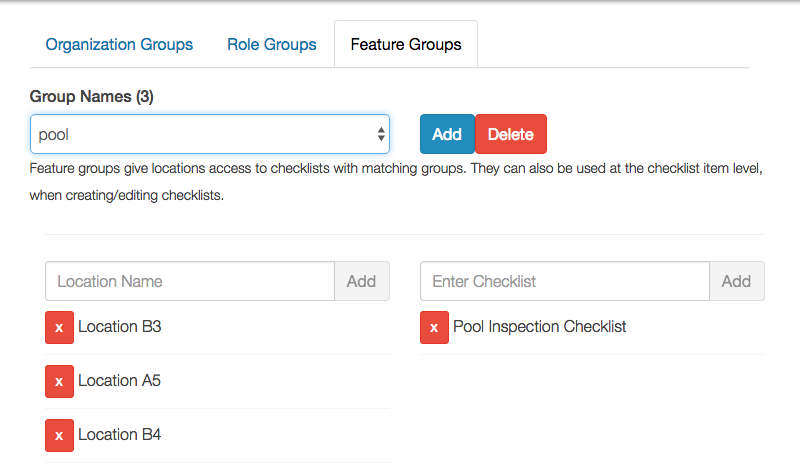Remove Pool Inspection Checklist with red x
800x473 pixels.
tap(434, 327)
